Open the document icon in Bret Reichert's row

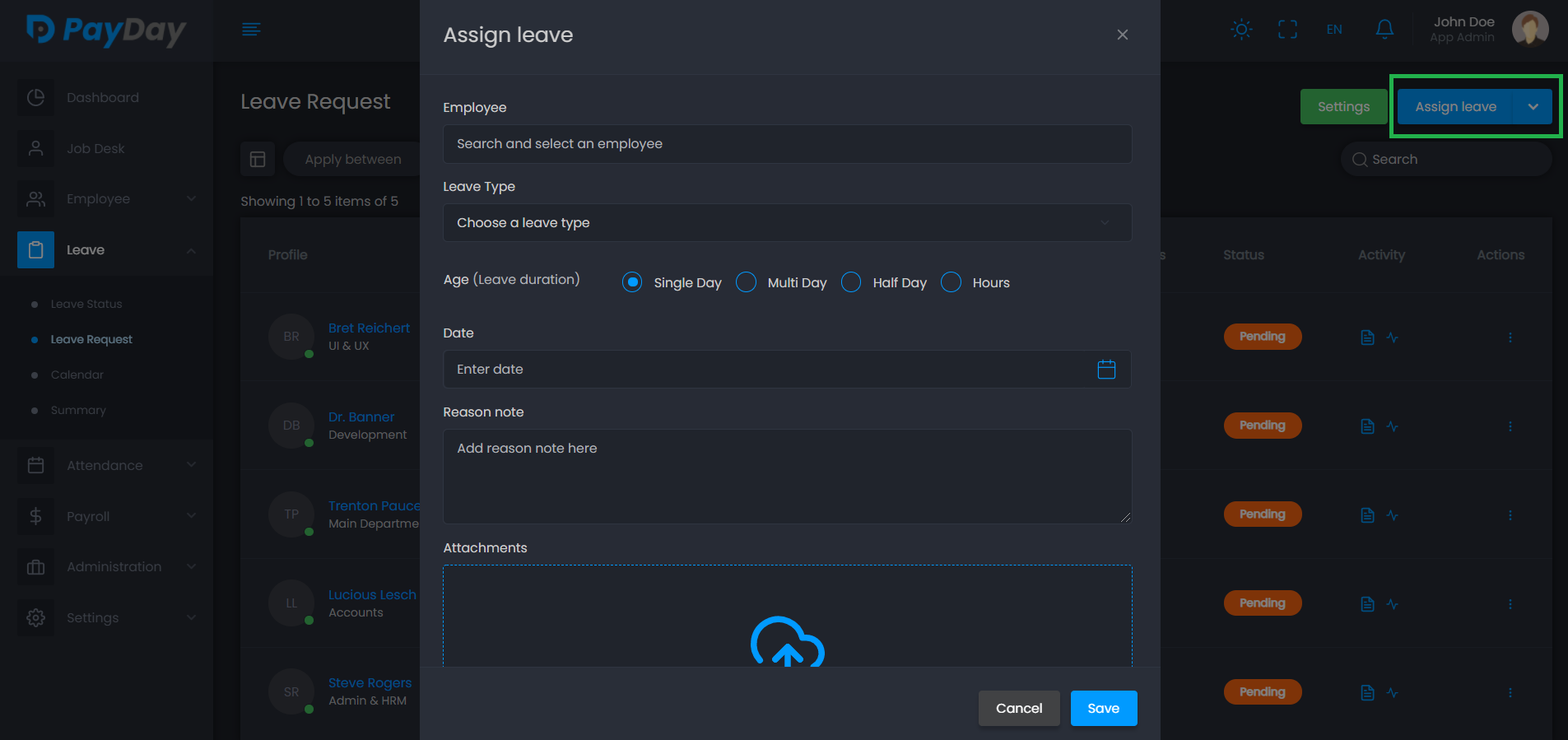[x=1367, y=337]
